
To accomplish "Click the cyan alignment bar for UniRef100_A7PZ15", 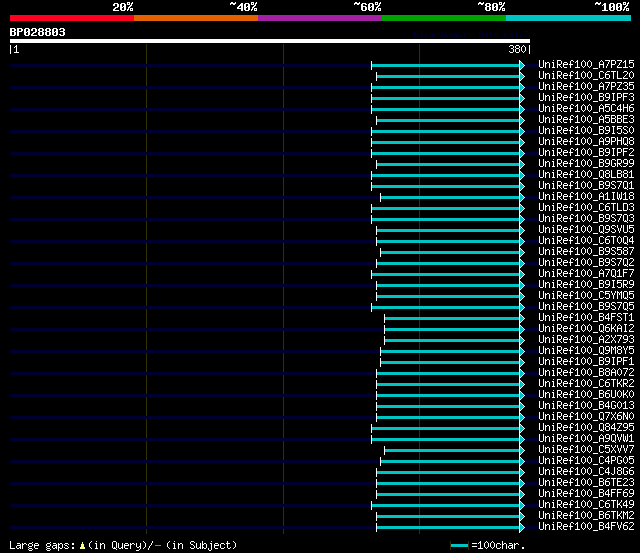I will click(x=445, y=65).
